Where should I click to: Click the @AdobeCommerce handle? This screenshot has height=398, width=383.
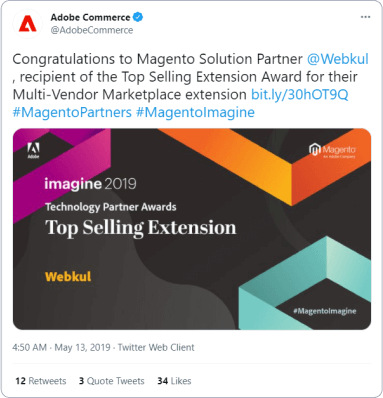92,30
